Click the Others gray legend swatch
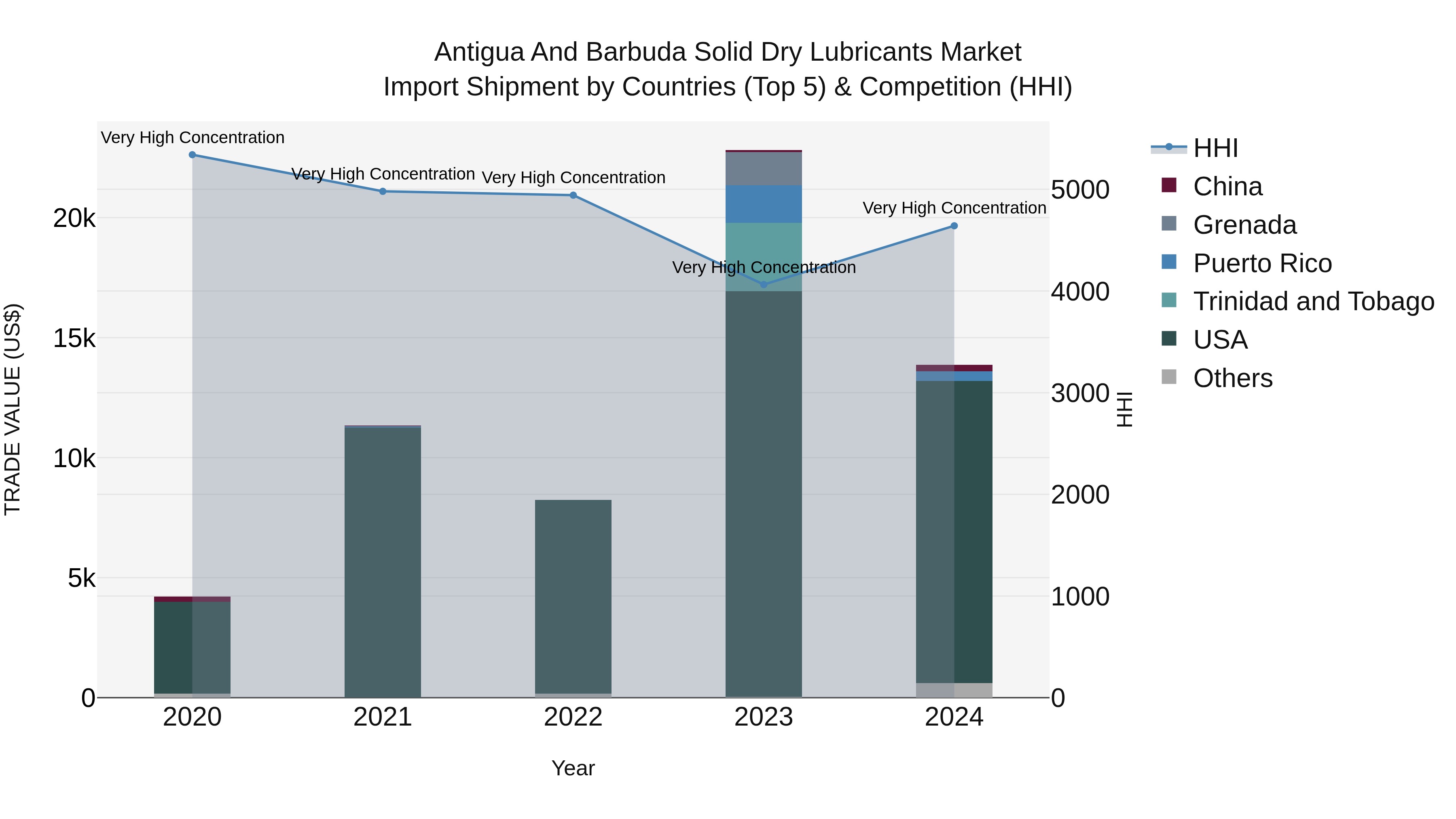 pyautogui.click(x=1169, y=377)
